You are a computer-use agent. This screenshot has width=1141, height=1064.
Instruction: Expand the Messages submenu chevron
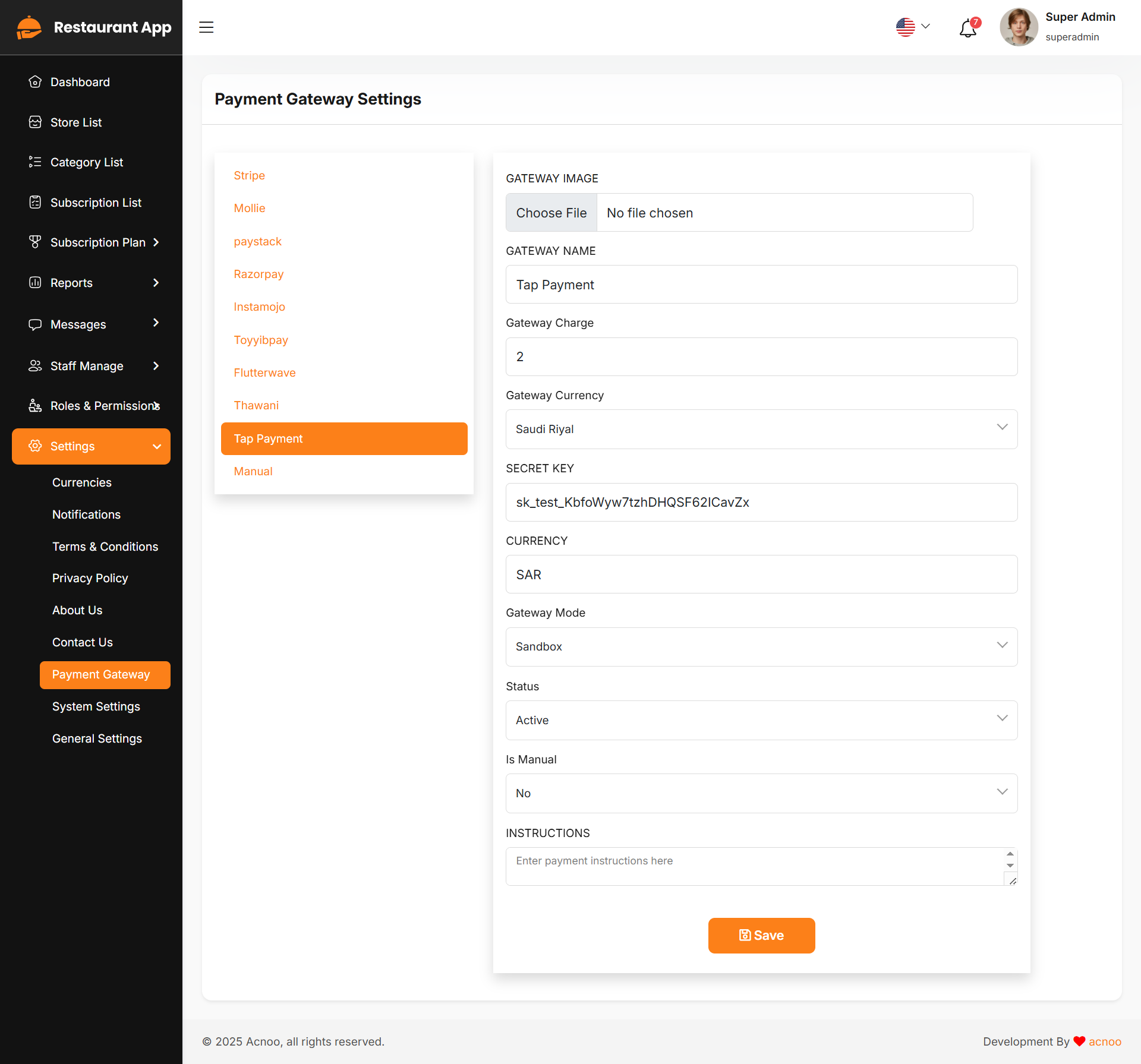pyautogui.click(x=156, y=323)
